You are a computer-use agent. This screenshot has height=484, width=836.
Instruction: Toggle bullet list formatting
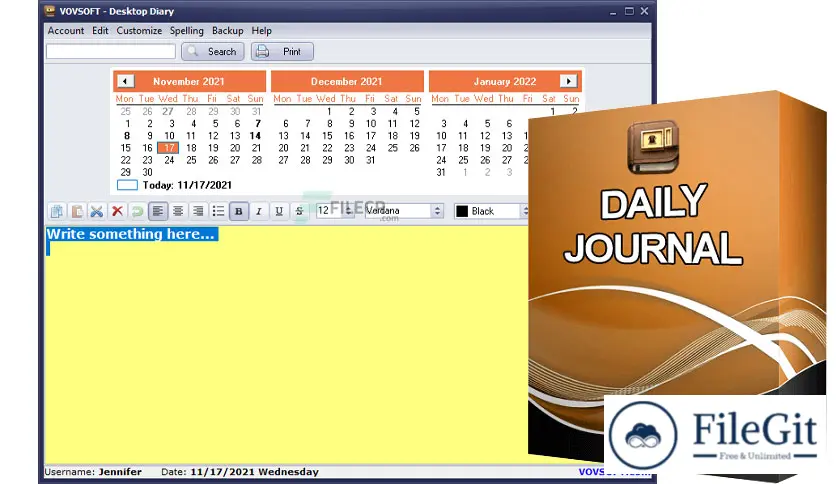[218, 211]
